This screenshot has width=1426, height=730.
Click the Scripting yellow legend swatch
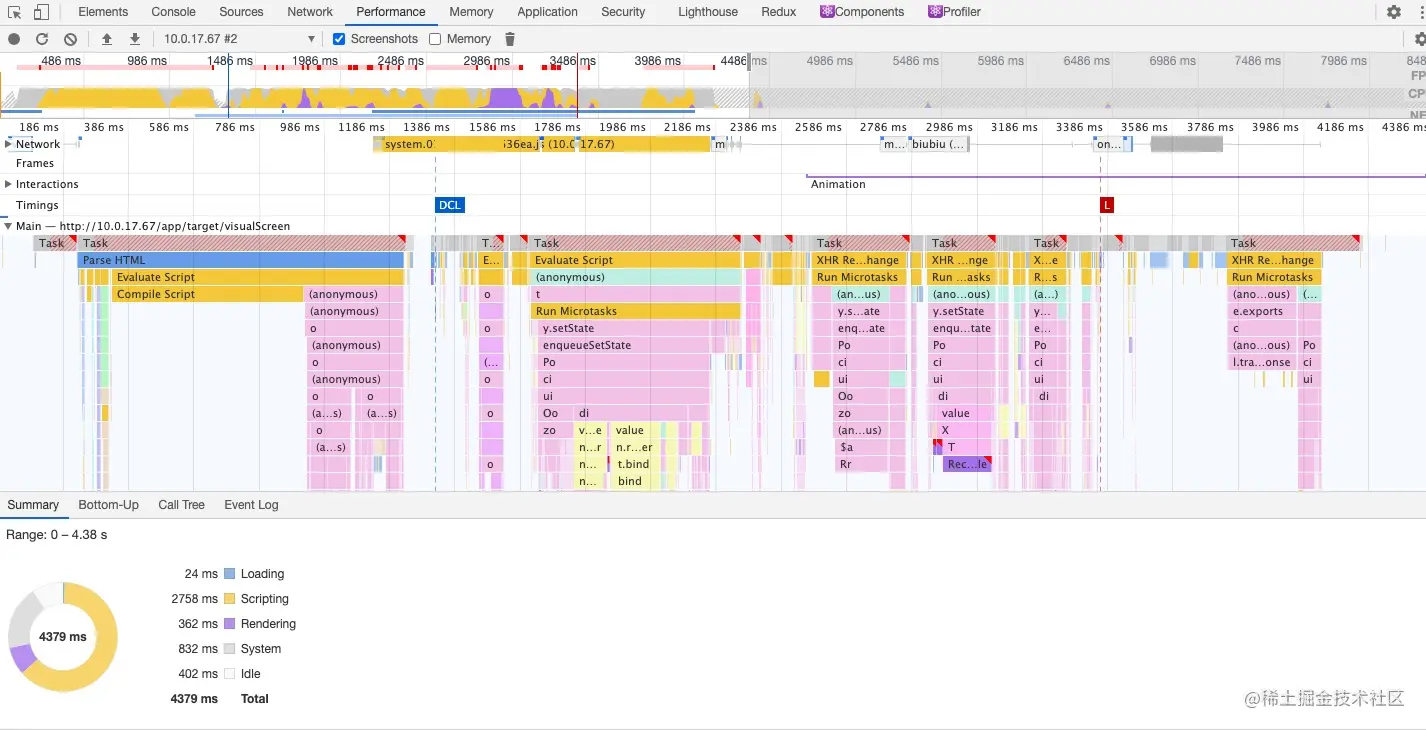click(x=229, y=599)
